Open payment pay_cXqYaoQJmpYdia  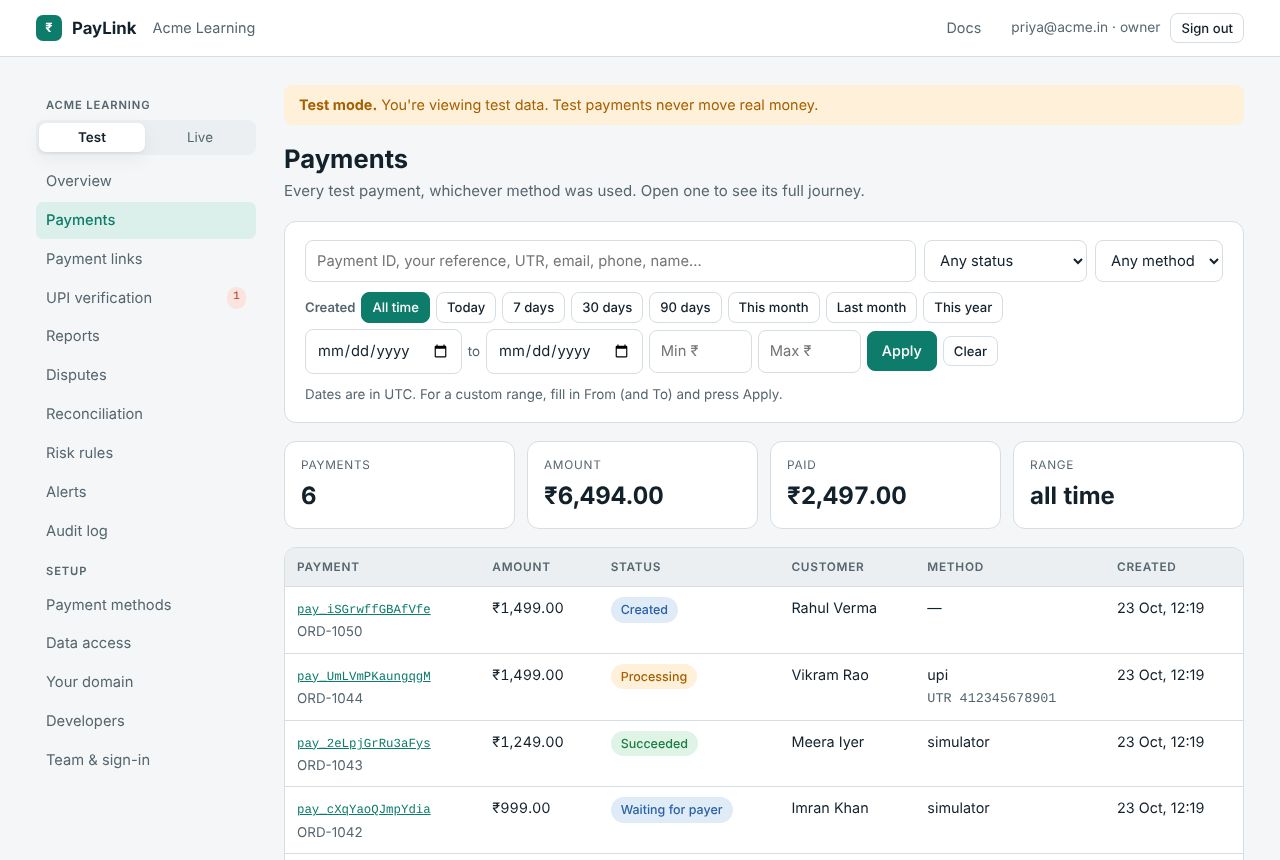364,809
